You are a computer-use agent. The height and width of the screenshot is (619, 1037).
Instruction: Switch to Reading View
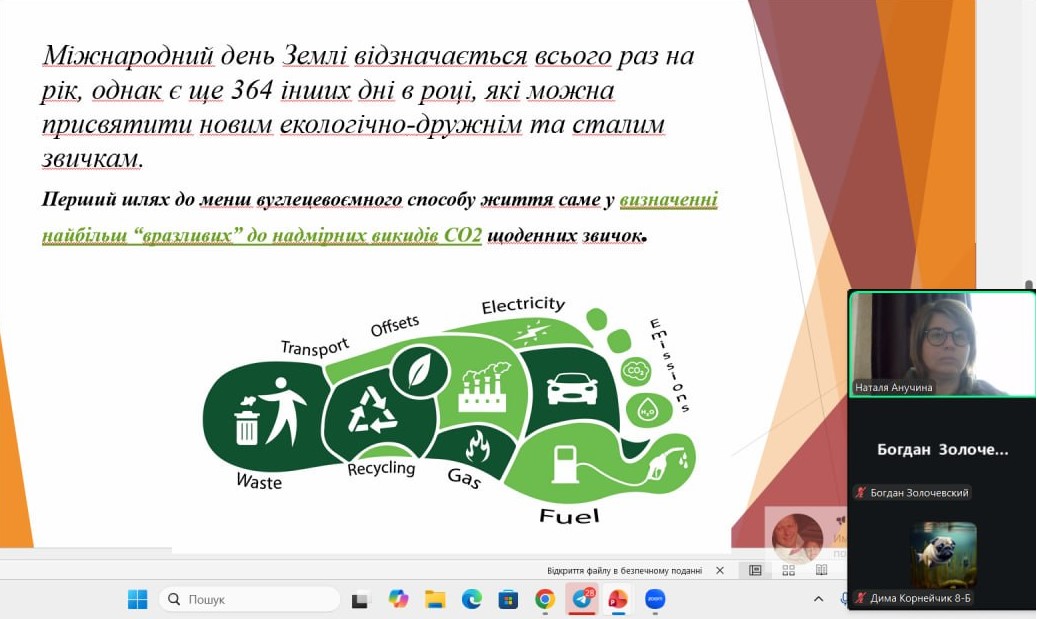pyautogui.click(x=821, y=571)
